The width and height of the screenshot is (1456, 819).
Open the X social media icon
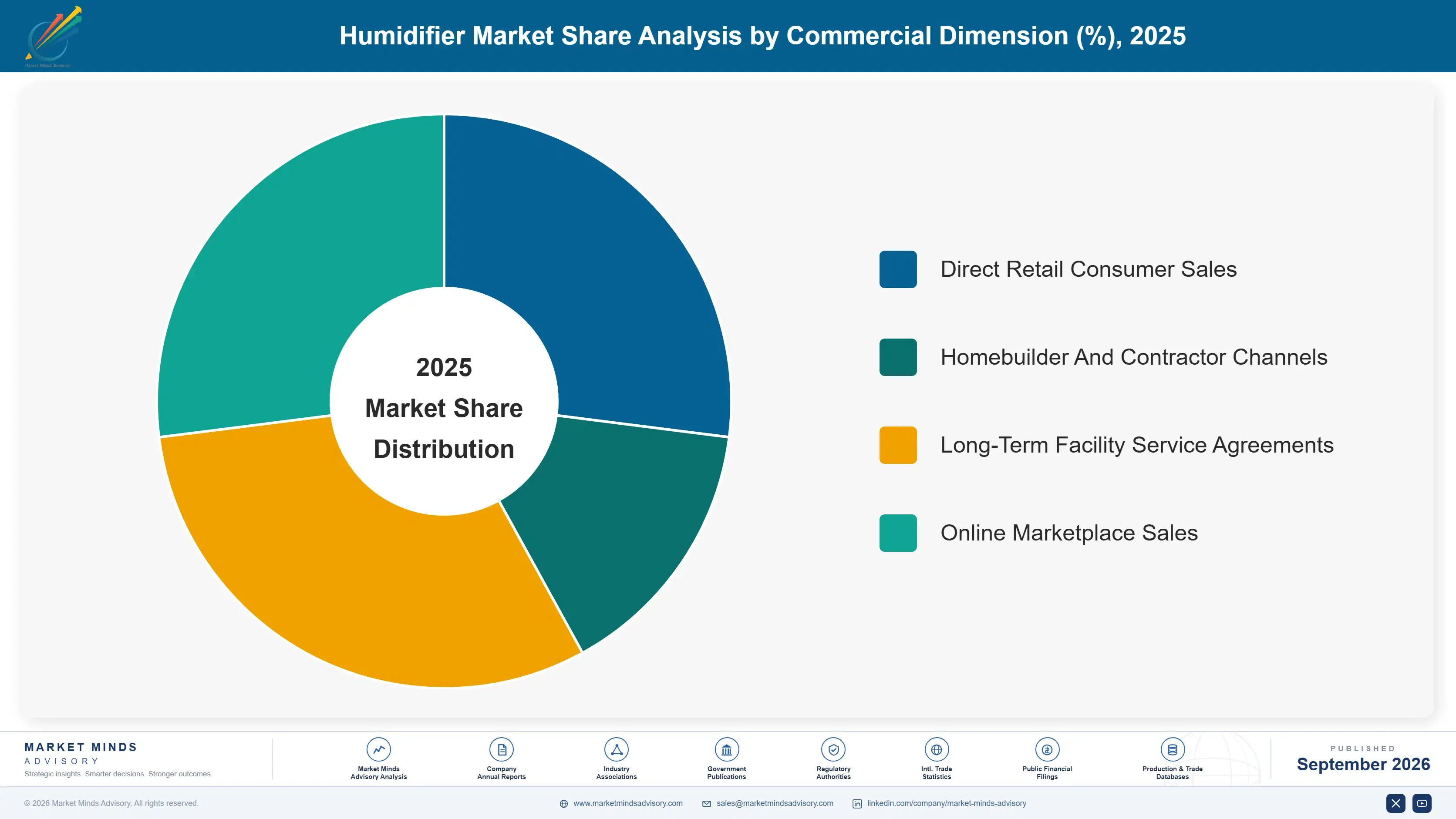(1395, 803)
